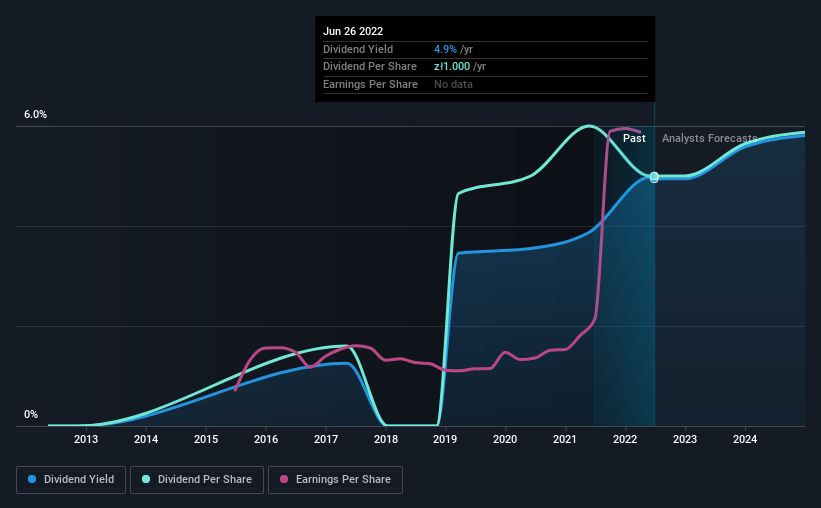The width and height of the screenshot is (821, 508).
Task: Select the 2016 x-axis year label
Action: (x=266, y=439)
